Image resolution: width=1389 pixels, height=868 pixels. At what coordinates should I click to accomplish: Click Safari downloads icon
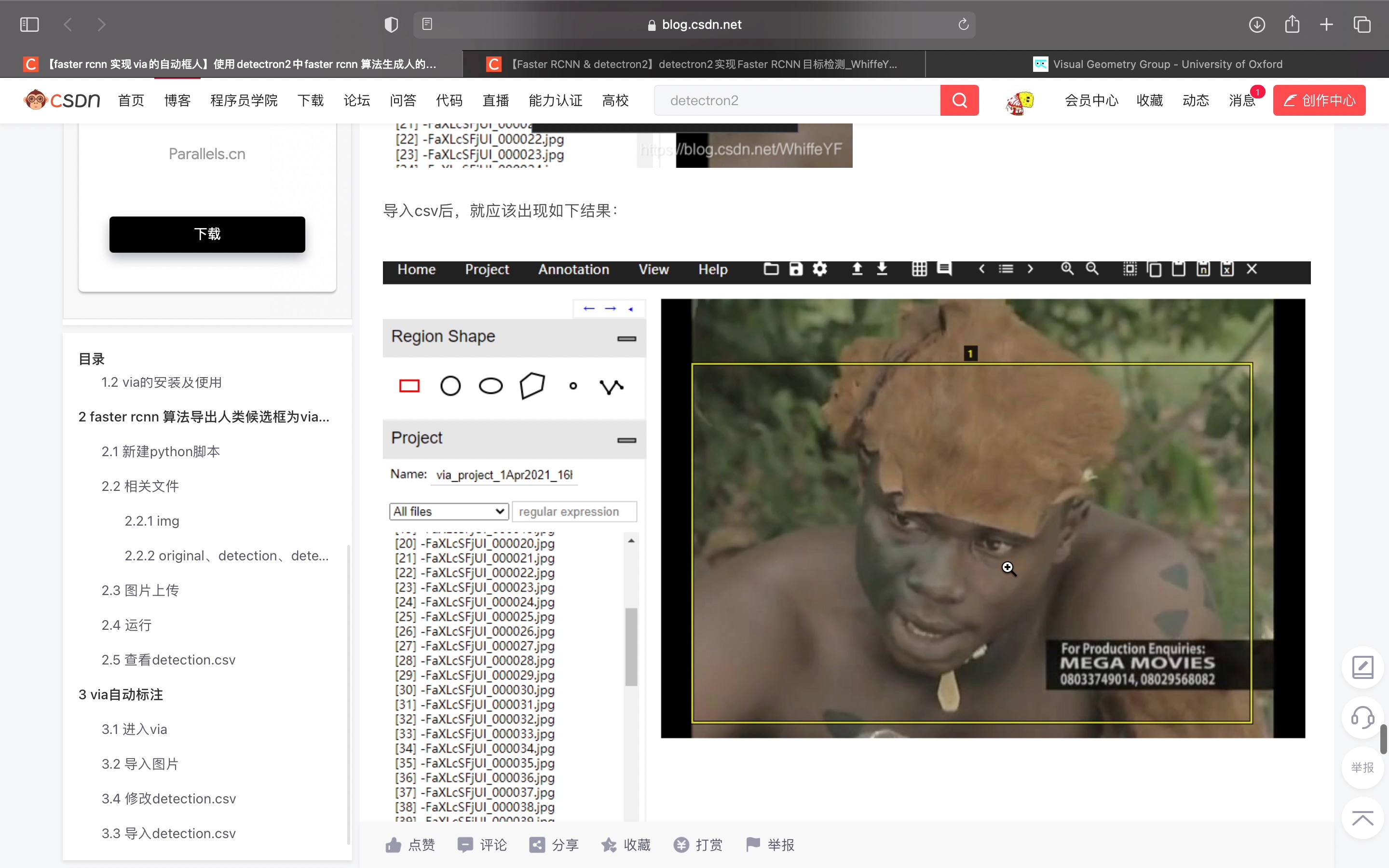[x=1256, y=25]
